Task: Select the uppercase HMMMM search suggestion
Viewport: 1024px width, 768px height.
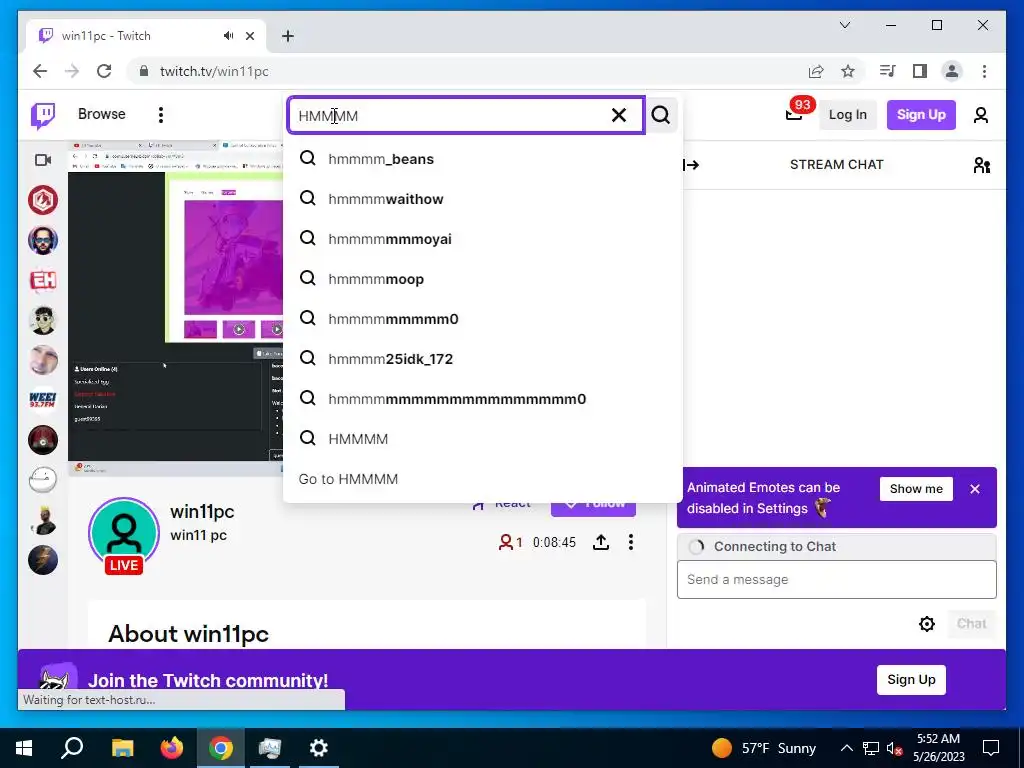Action: click(483, 439)
